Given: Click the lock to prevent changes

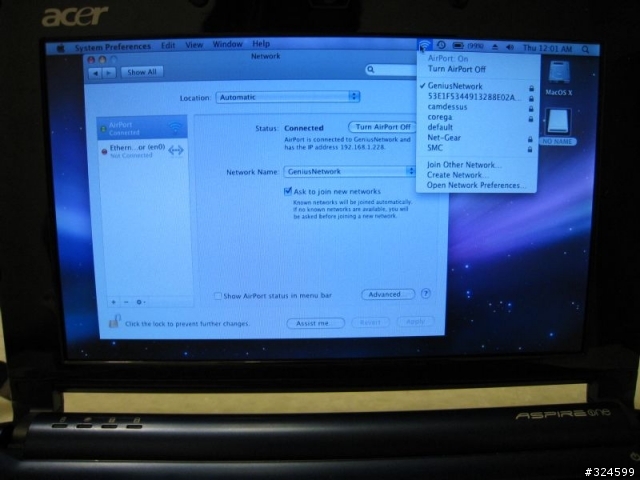Looking at the screenshot, I should tap(114, 321).
